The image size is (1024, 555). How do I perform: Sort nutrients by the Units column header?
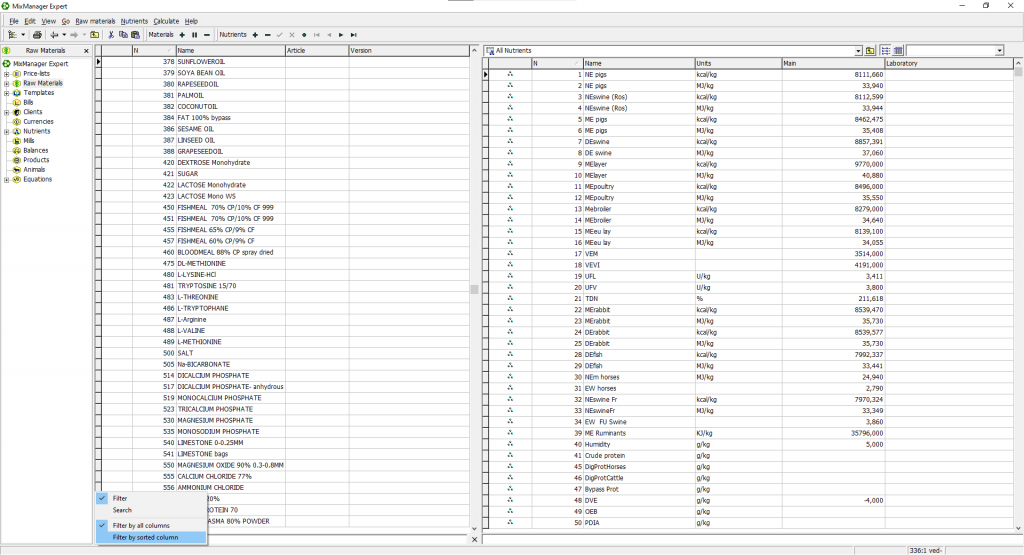click(738, 63)
